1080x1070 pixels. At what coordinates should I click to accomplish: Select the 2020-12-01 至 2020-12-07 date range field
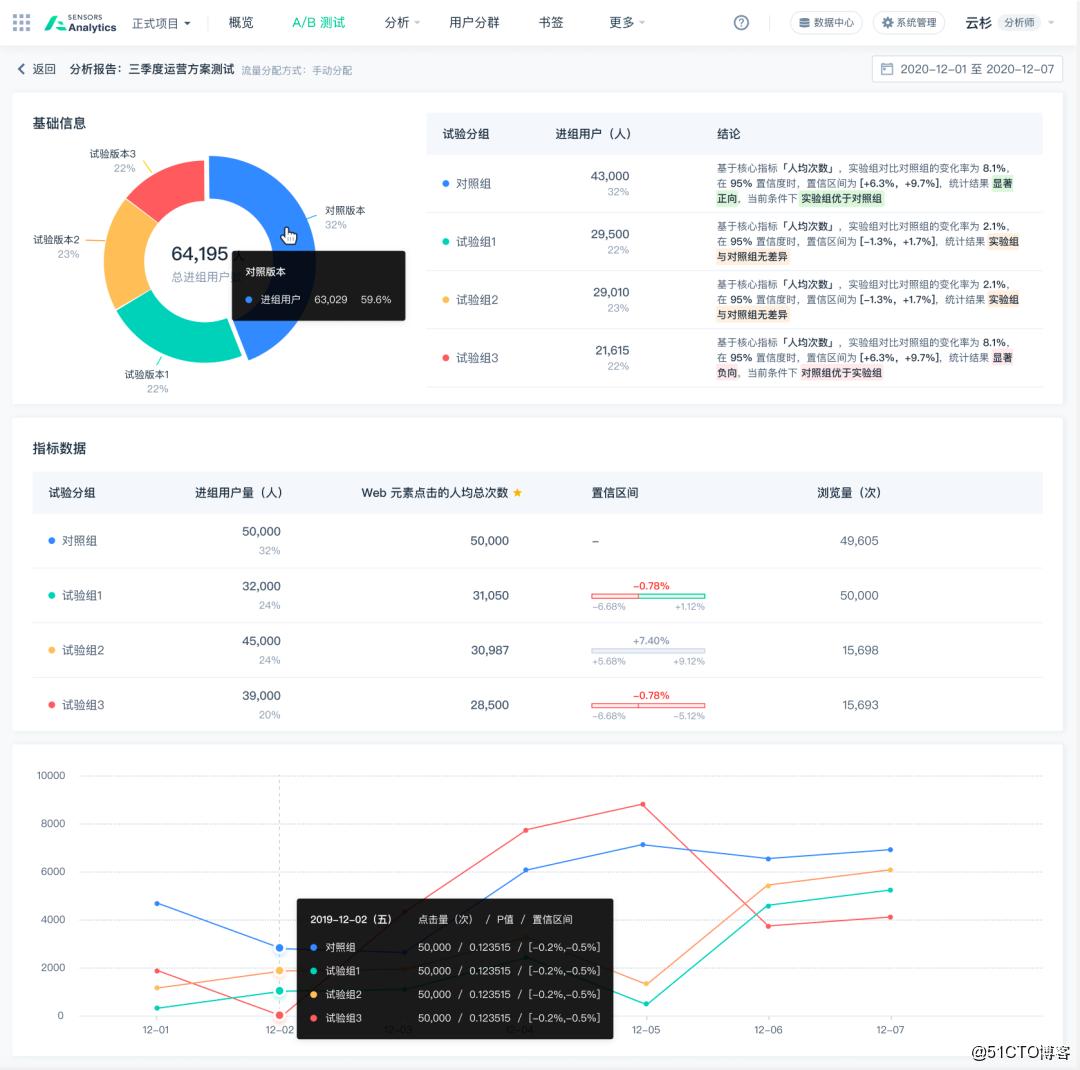967,69
